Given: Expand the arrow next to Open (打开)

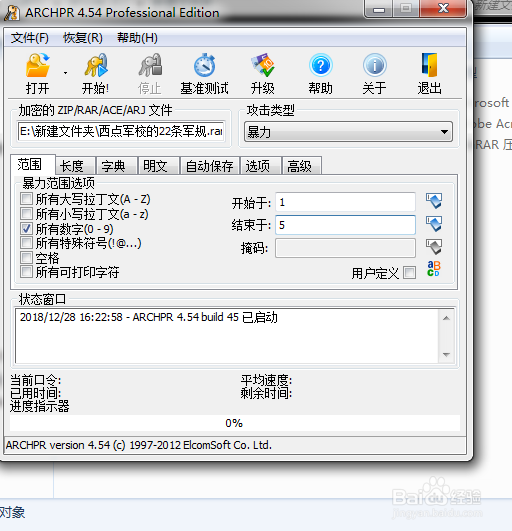Looking at the screenshot, I should 65,73.
